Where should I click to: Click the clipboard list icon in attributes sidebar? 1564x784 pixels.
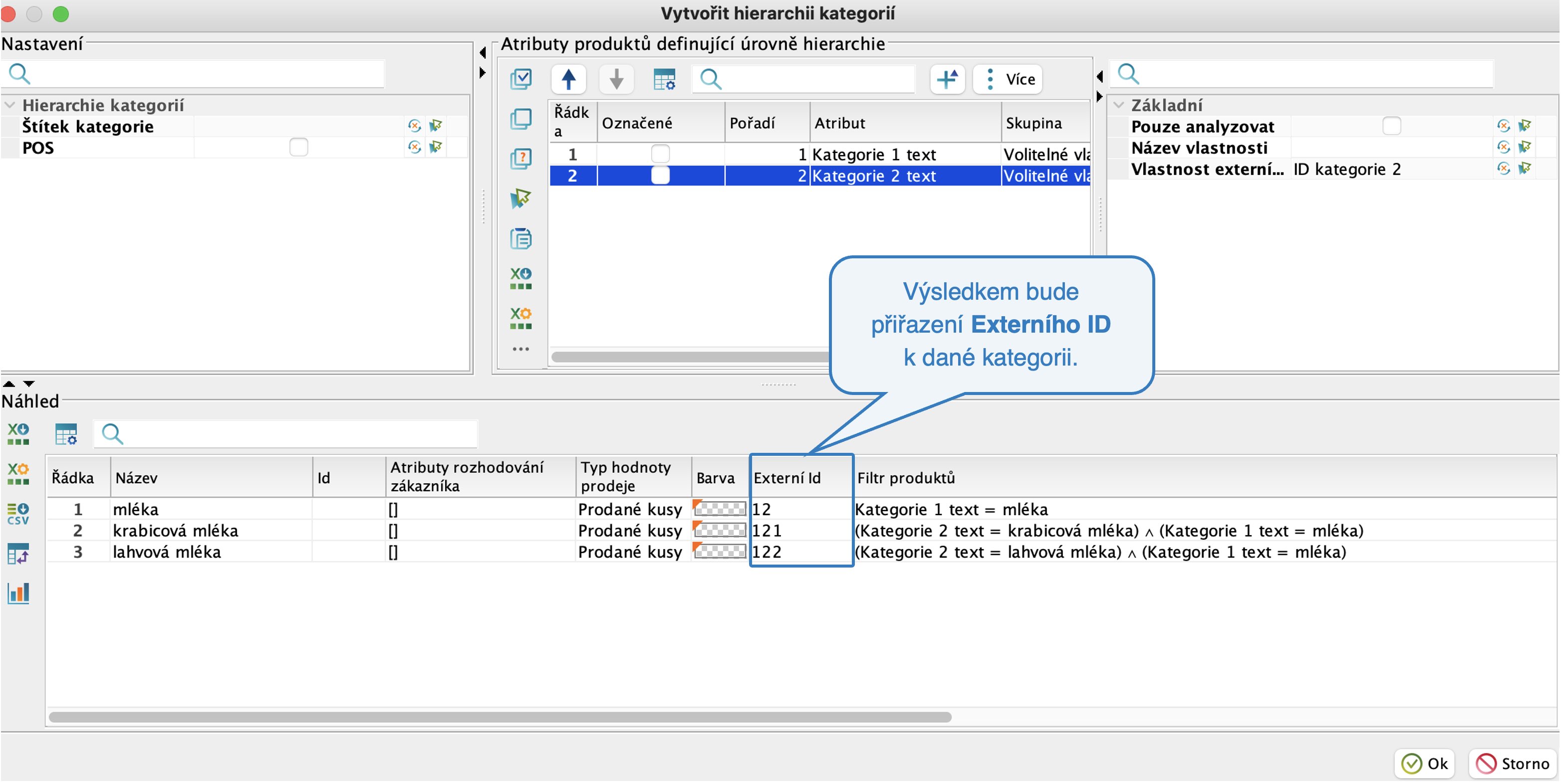click(521, 238)
